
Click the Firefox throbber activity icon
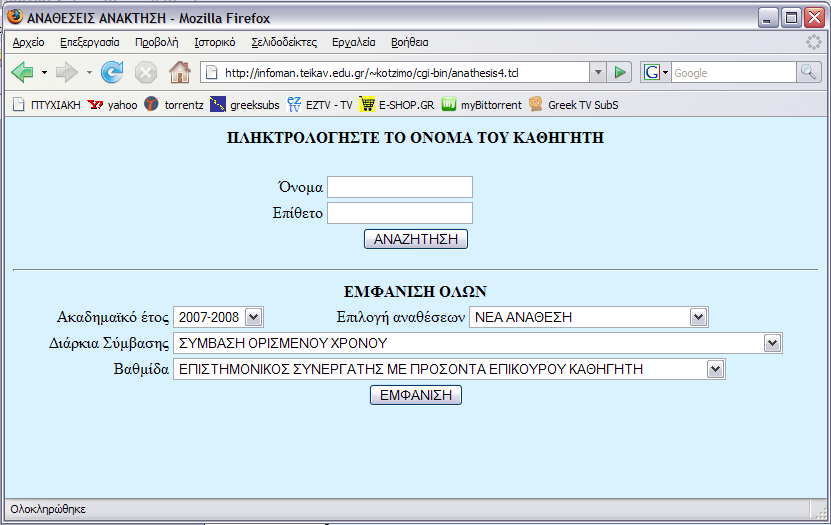(813, 42)
